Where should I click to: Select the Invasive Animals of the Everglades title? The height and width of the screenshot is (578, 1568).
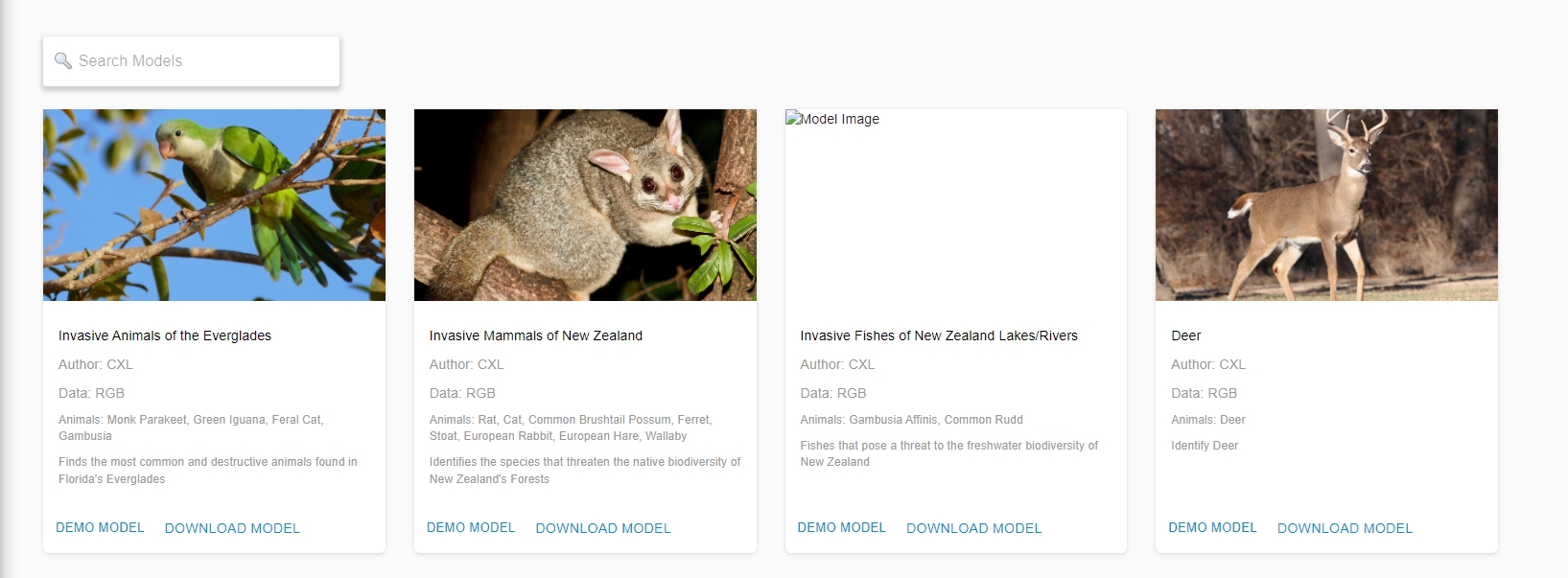[x=165, y=335]
